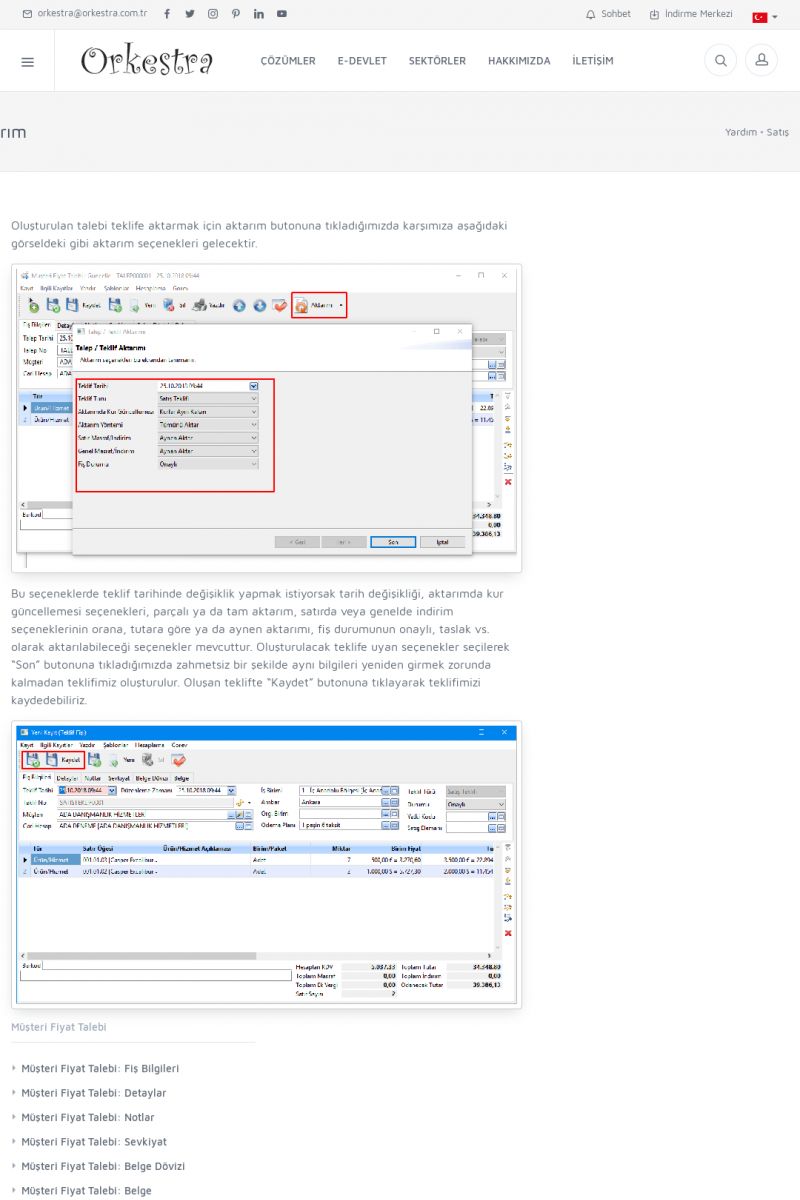Open the site search icon
The width and height of the screenshot is (800, 1200).
pyautogui.click(x=720, y=61)
